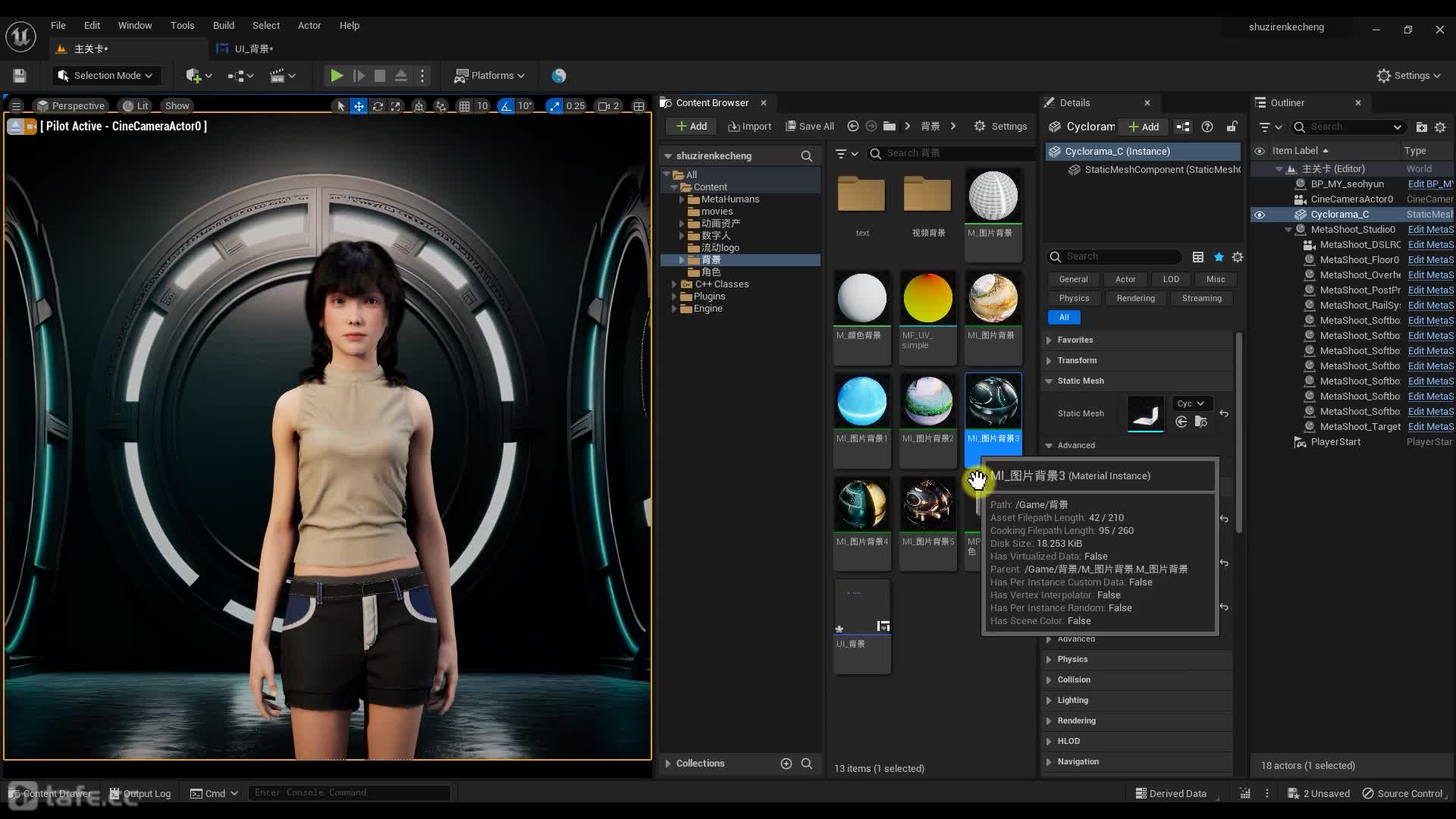
Task: Reset Static Mesh property to default
Action: (x=1224, y=414)
